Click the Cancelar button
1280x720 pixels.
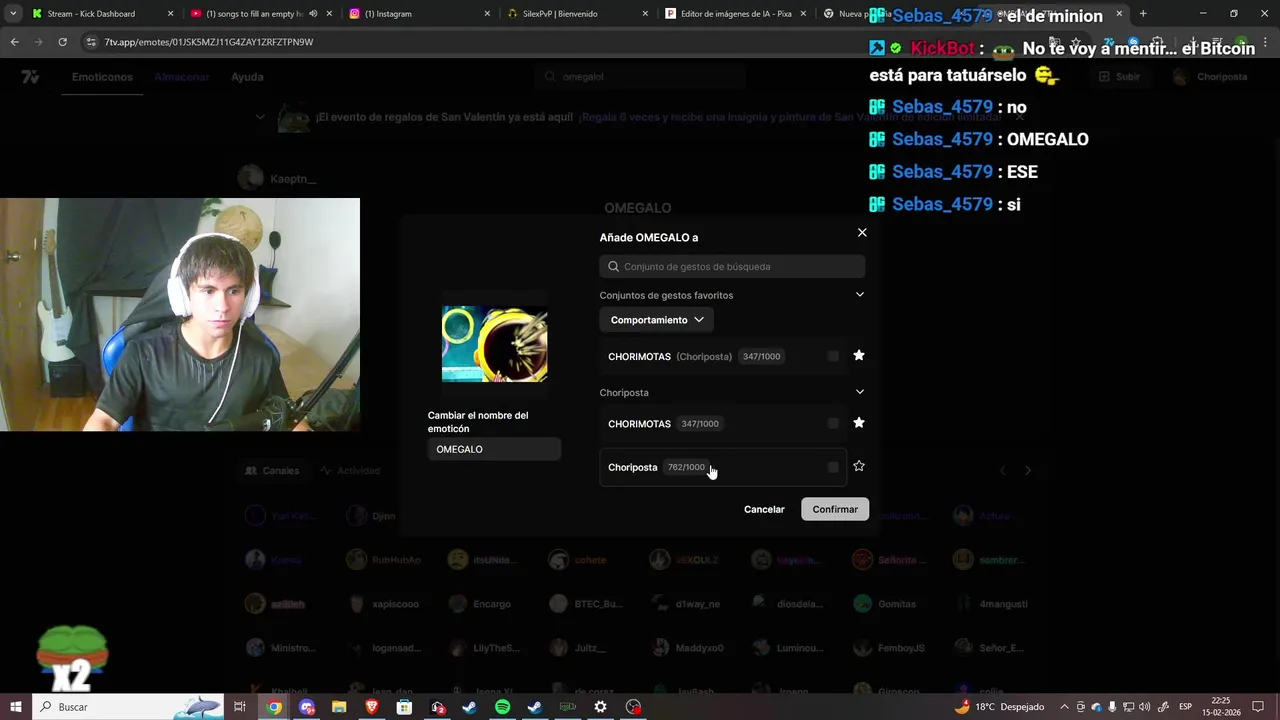pos(764,510)
